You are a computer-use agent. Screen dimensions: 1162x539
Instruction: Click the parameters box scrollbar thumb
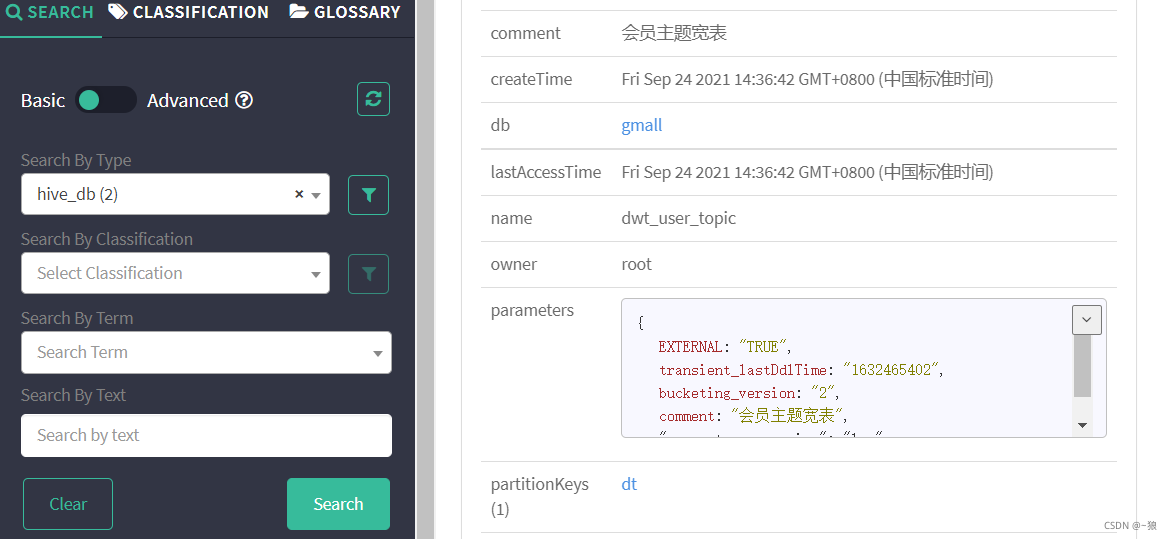[1082, 366]
